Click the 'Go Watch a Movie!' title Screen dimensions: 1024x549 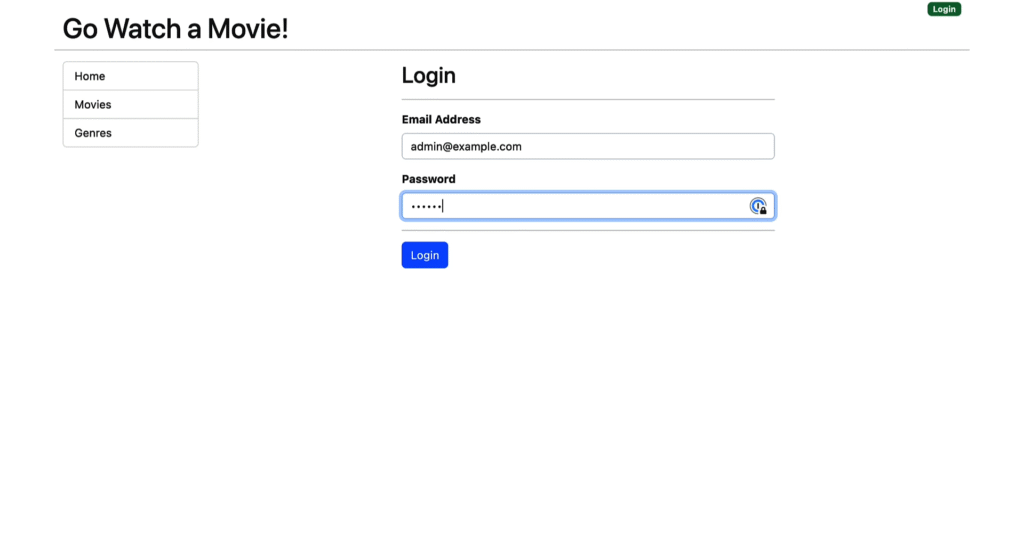coord(175,29)
